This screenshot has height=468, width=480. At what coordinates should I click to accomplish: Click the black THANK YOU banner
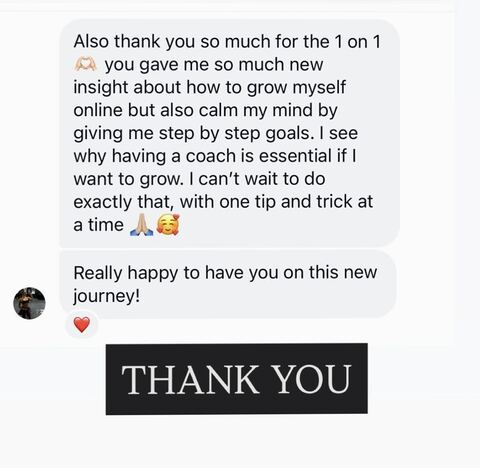click(237, 379)
